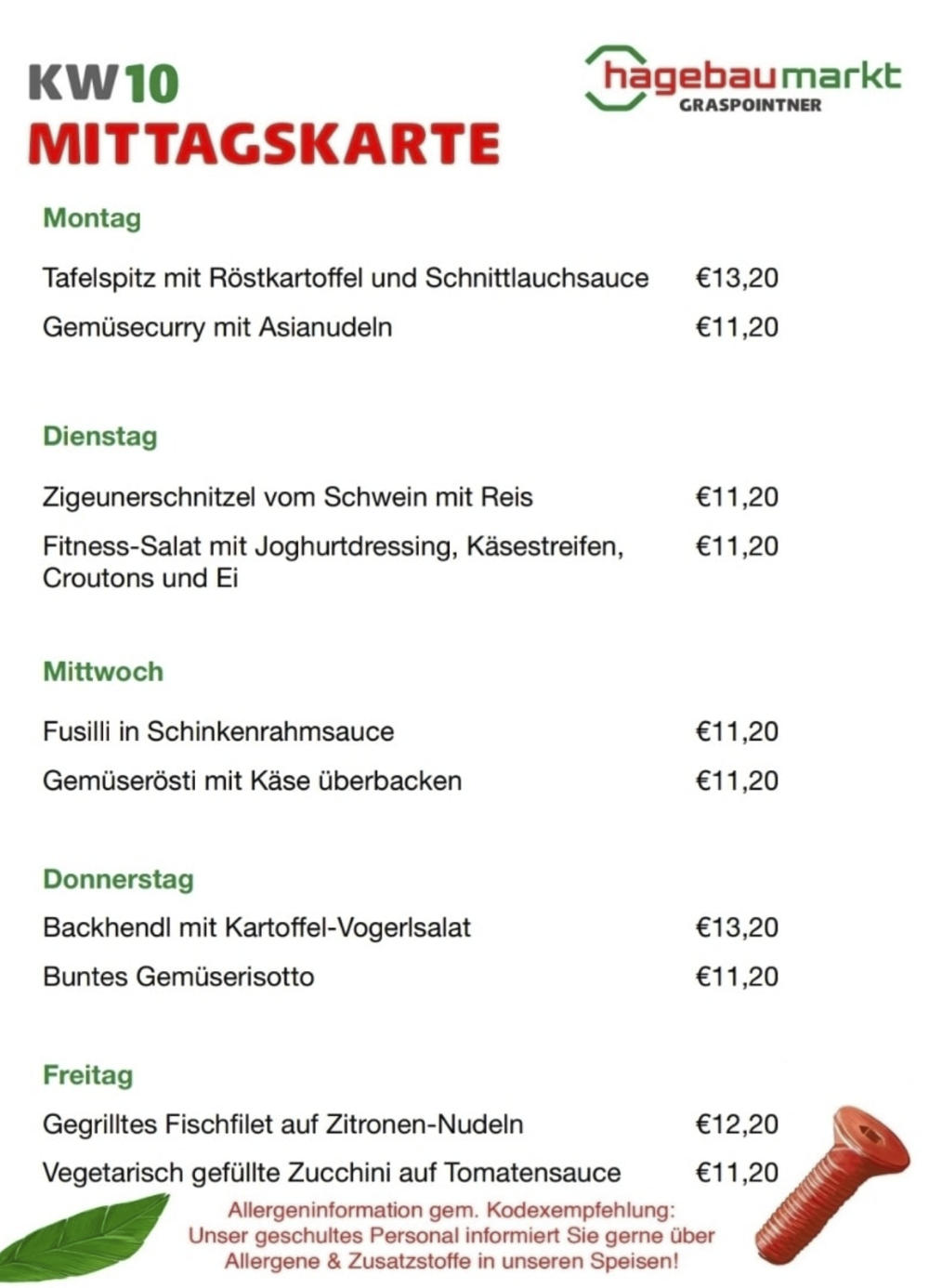Click the KW10 week label

coord(103,84)
